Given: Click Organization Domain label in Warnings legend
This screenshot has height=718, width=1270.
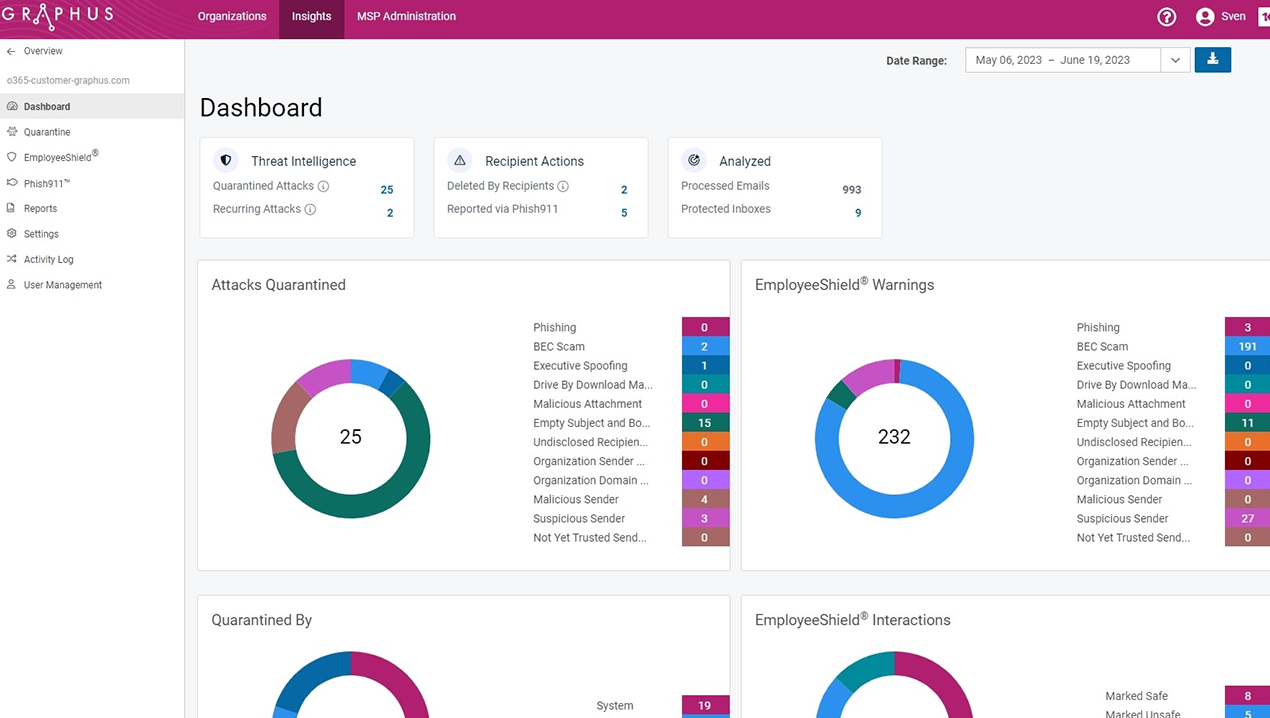Looking at the screenshot, I should tap(1134, 480).
